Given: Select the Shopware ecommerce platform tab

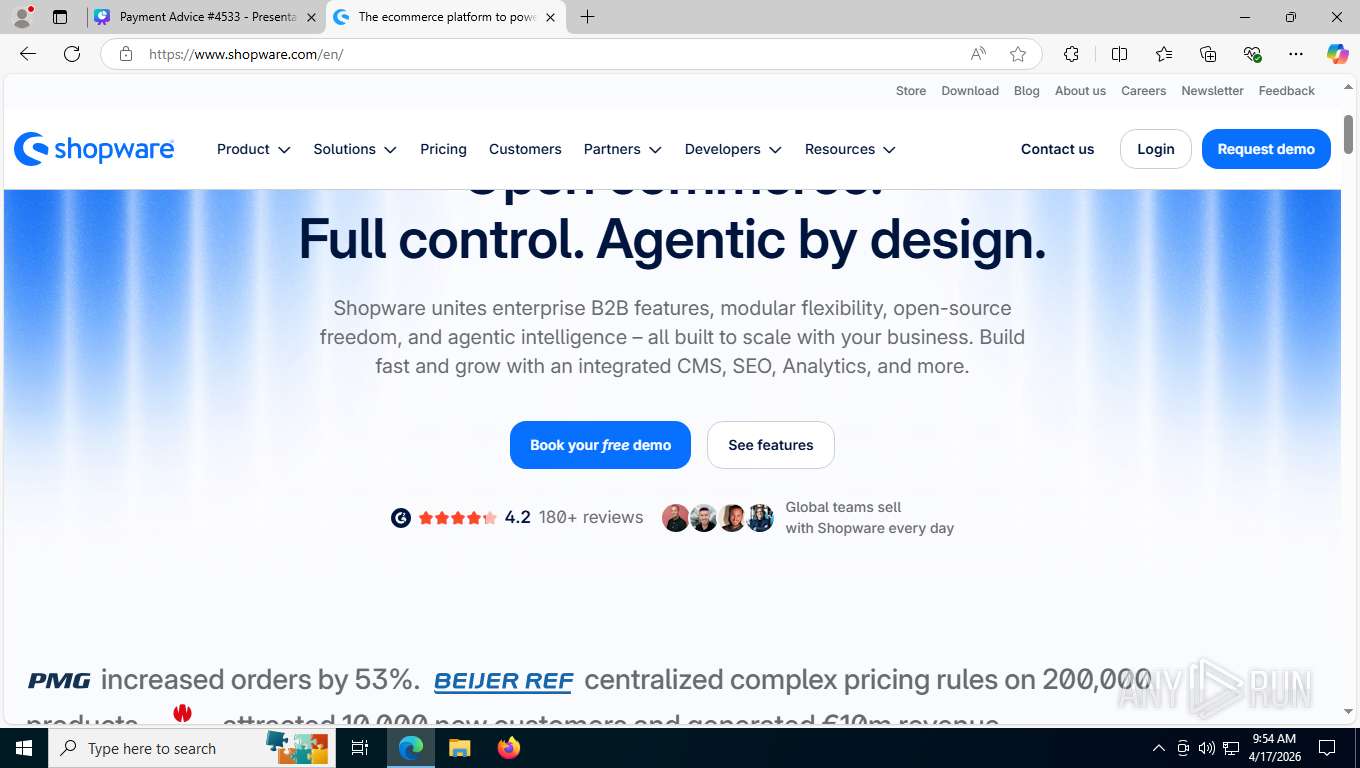Looking at the screenshot, I should click(x=446, y=17).
